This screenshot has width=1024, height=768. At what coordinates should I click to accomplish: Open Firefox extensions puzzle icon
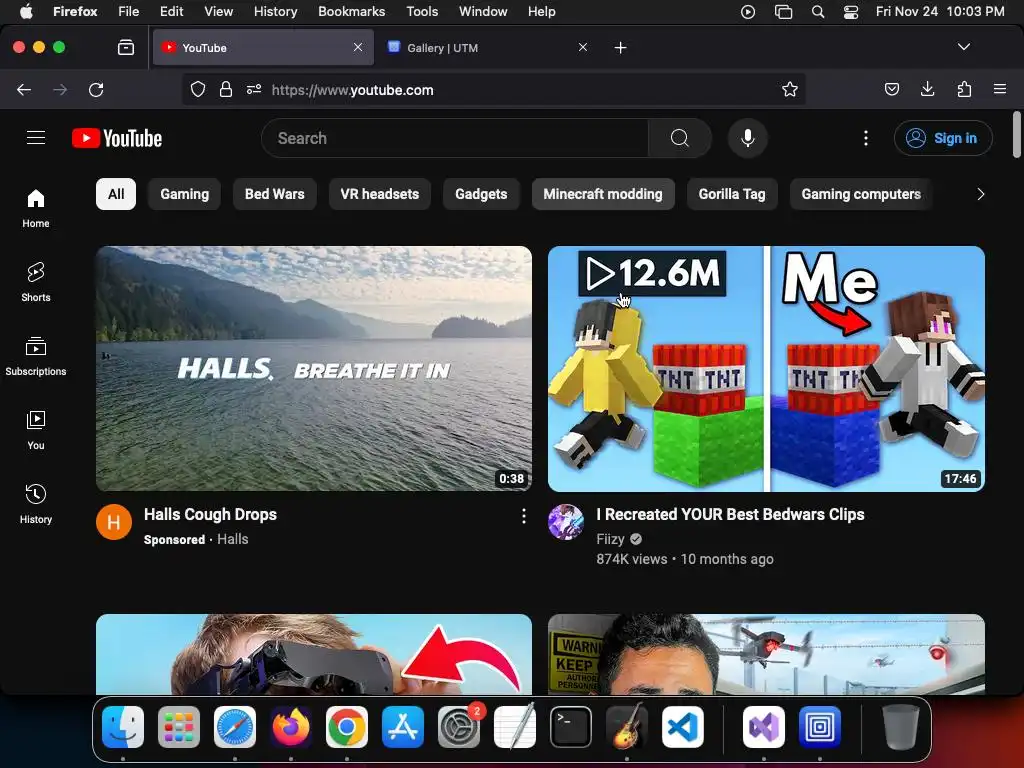coord(964,89)
